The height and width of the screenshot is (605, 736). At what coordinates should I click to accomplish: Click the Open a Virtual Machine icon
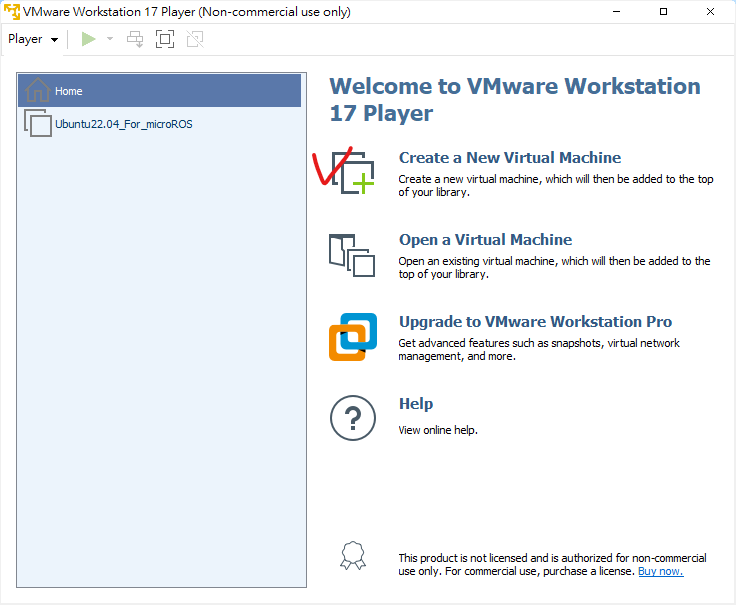point(352,255)
